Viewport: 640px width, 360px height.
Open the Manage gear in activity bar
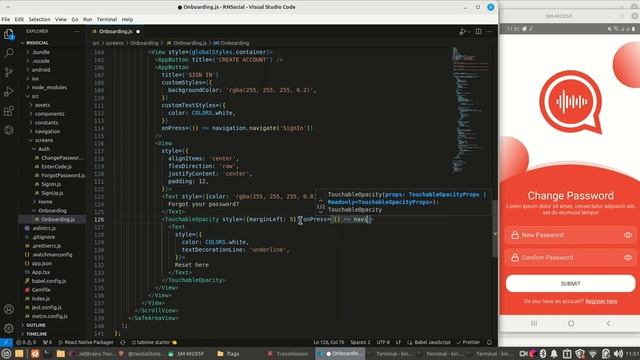click(x=9, y=328)
